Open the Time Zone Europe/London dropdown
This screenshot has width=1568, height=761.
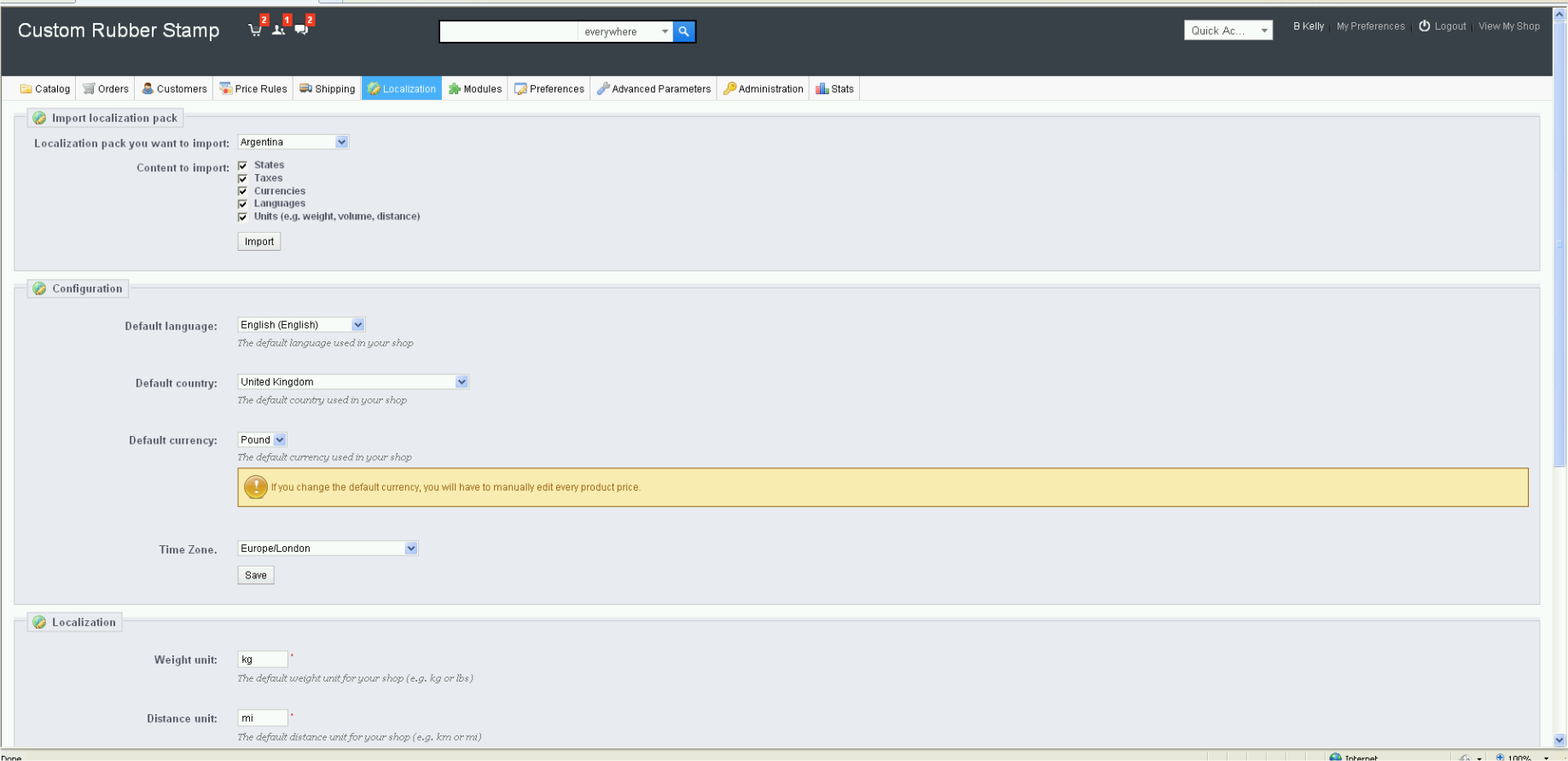coord(328,549)
